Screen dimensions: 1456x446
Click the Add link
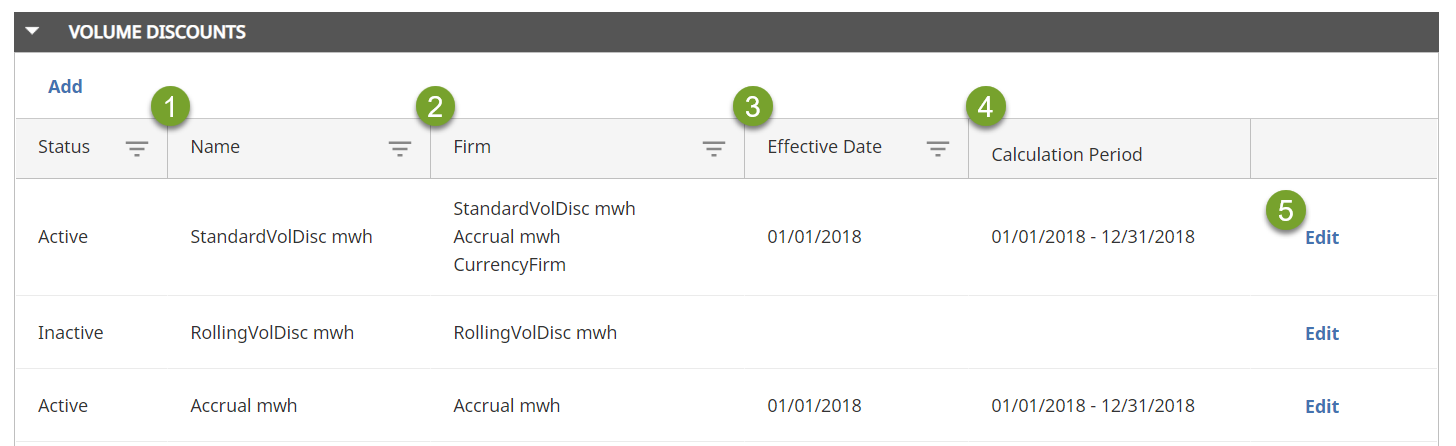[65, 87]
